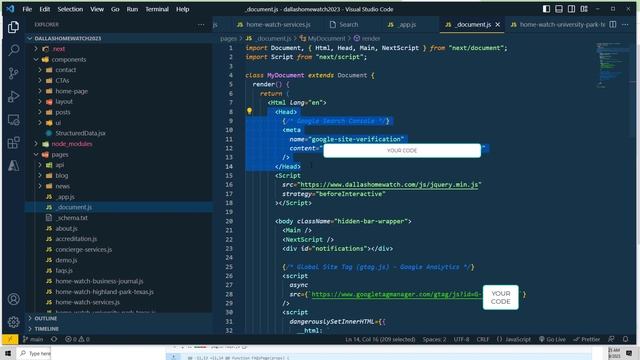Screen dimensions: 640x360
Task: Open the Azure view in activity bar
Action: click(13, 165)
